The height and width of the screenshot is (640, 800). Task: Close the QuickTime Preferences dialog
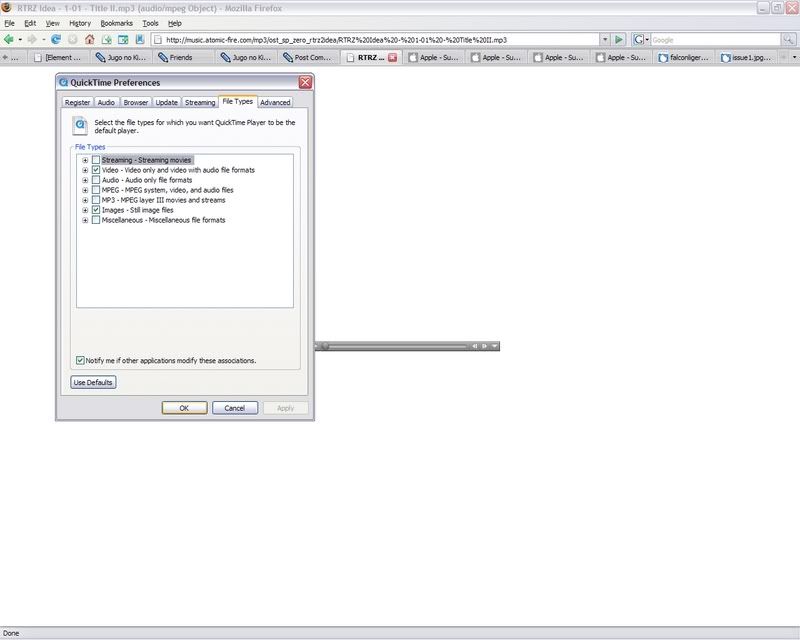(x=305, y=82)
